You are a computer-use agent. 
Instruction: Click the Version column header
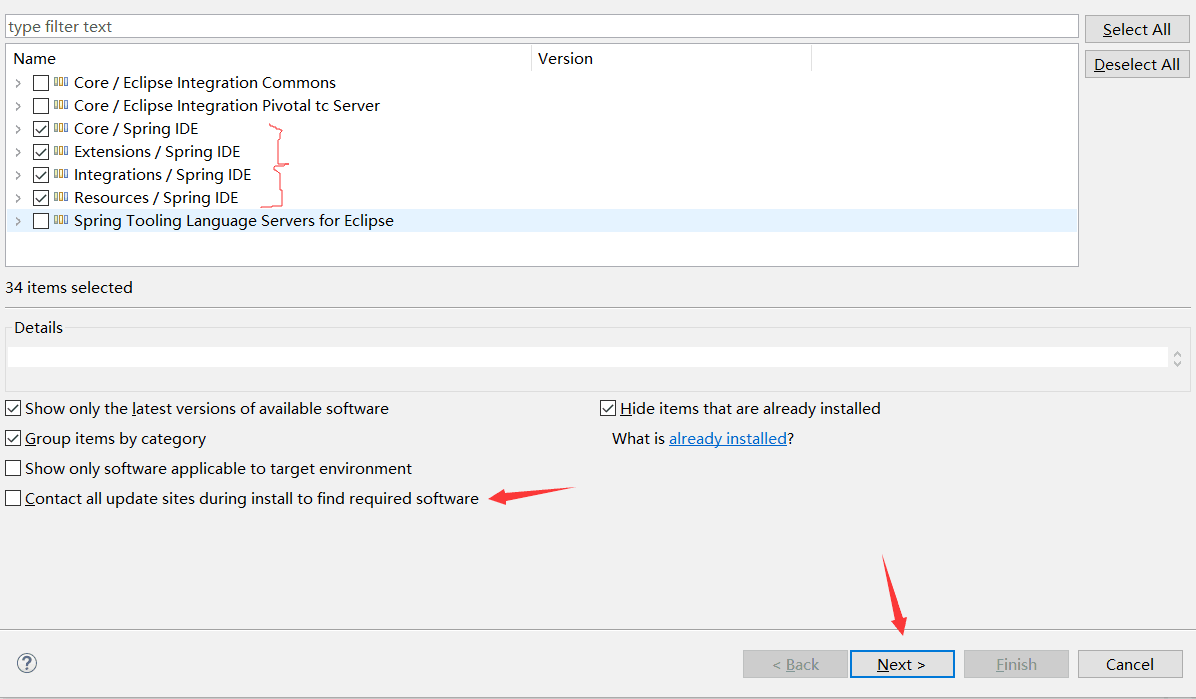point(671,59)
